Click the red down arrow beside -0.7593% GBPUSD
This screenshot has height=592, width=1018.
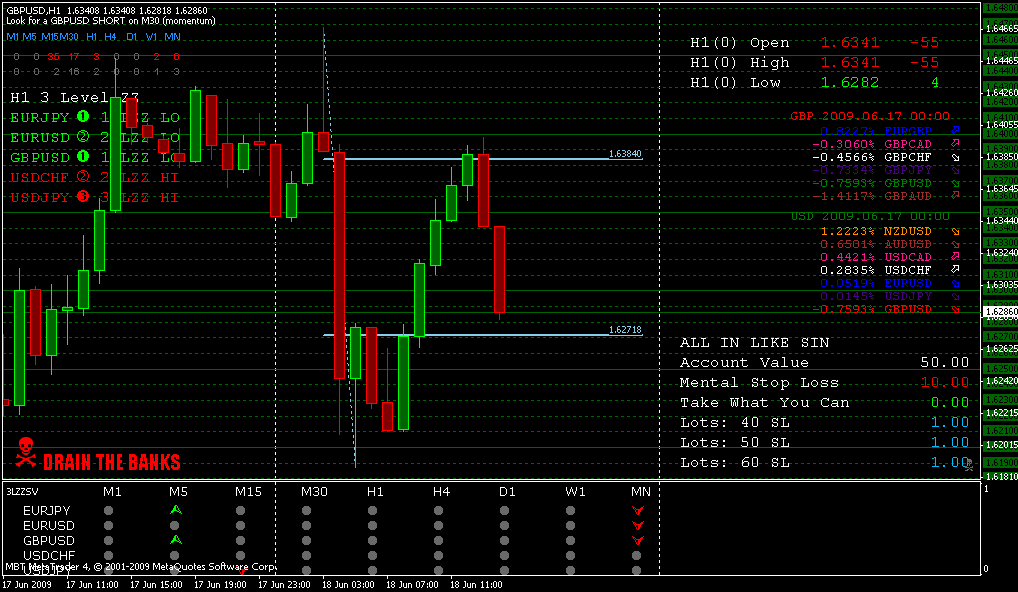click(955, 309)
